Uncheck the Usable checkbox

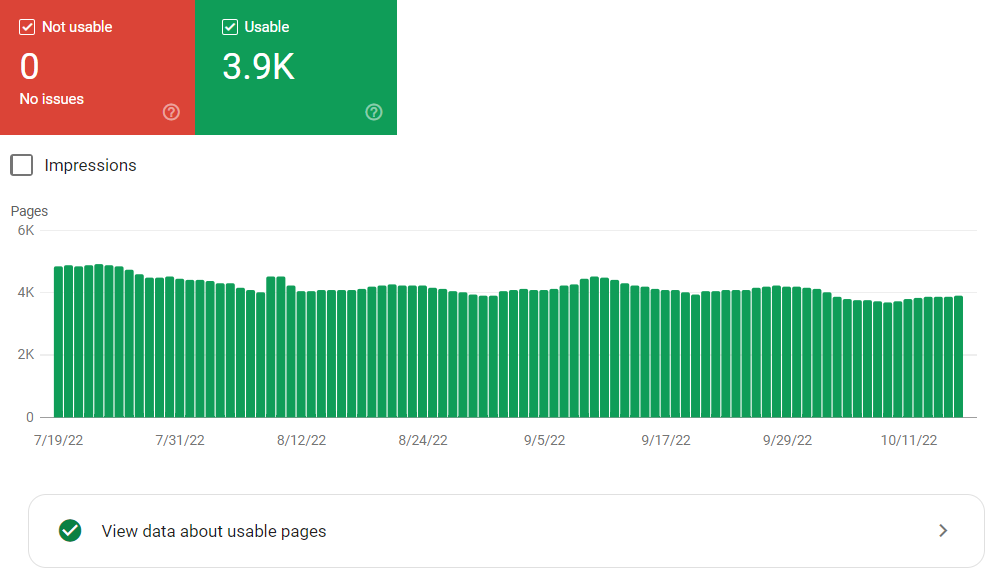[230, 27]
